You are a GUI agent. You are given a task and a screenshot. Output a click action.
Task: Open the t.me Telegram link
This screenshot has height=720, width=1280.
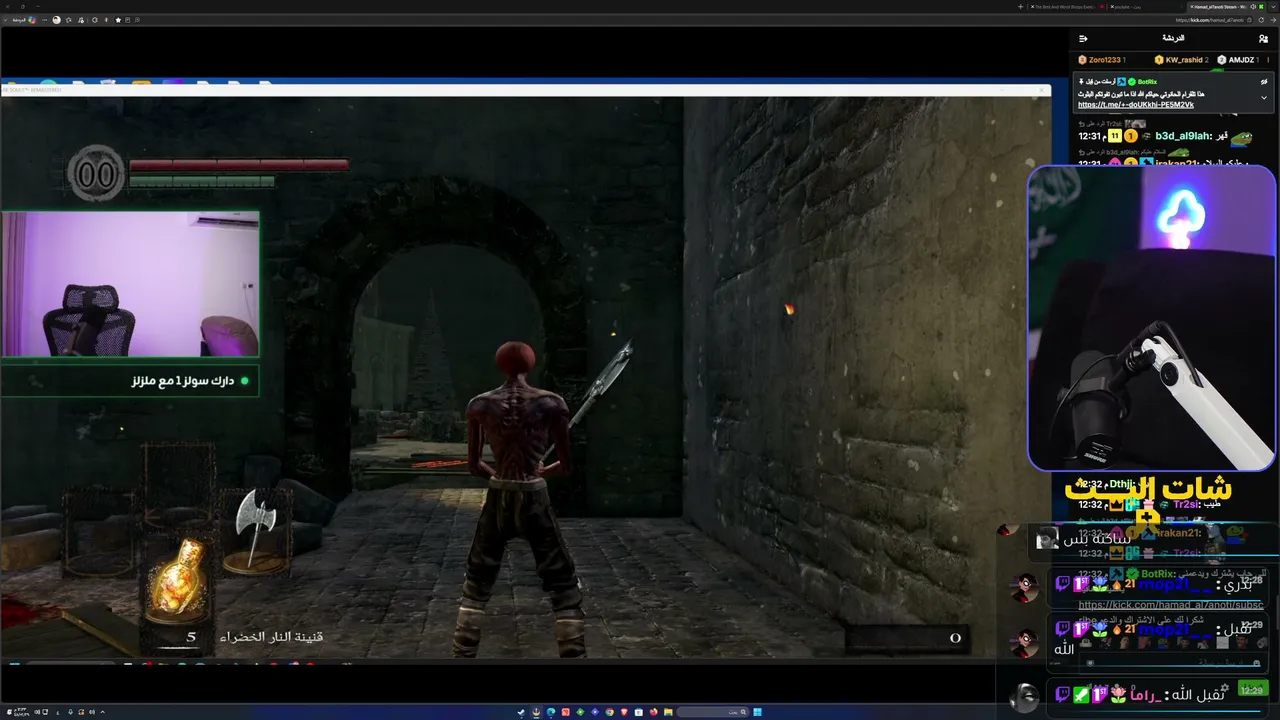[x=1135, y=105]
